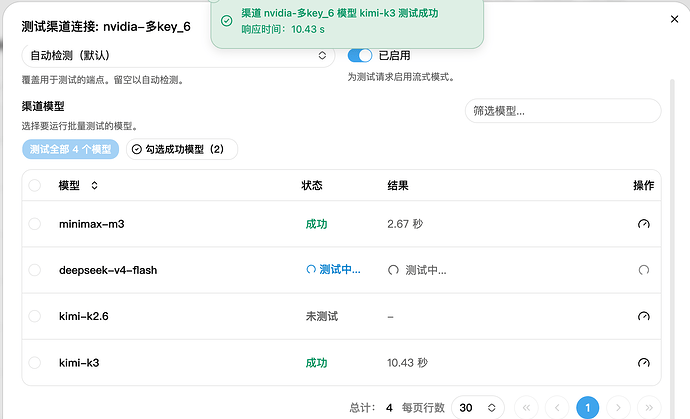690x419 pixels.
Task: Sort by 模型 column arrows
Action: [x=94, y=185]
